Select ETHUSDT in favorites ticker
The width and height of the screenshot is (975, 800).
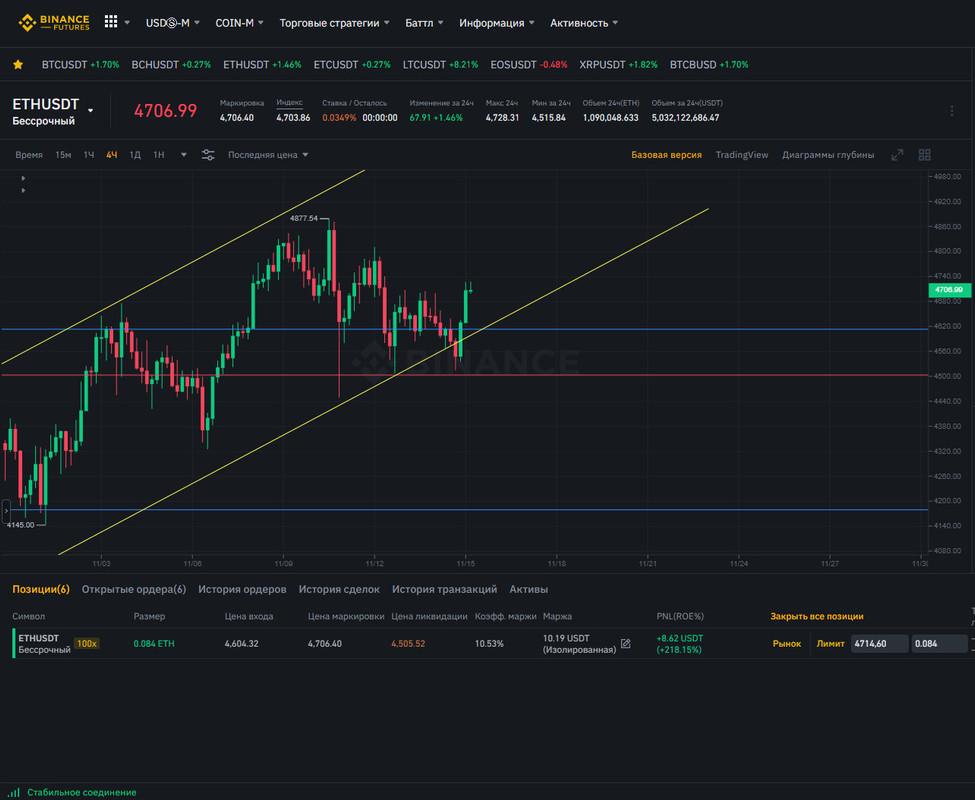point(262,65)
